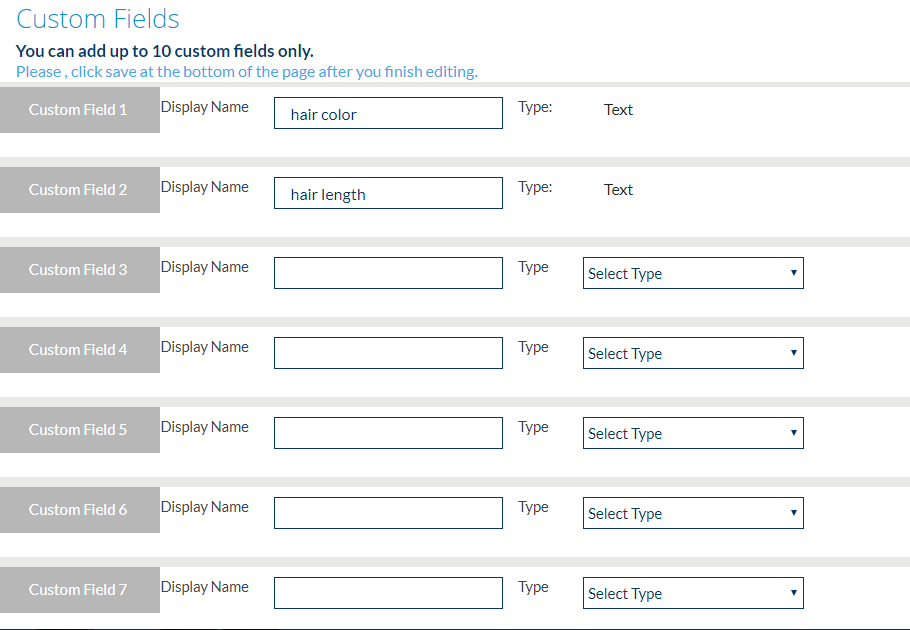Expand the Custom Field 6 type dropdown
Screen dimensions: 910x630
pyautogui.click(x=693, y=513)
